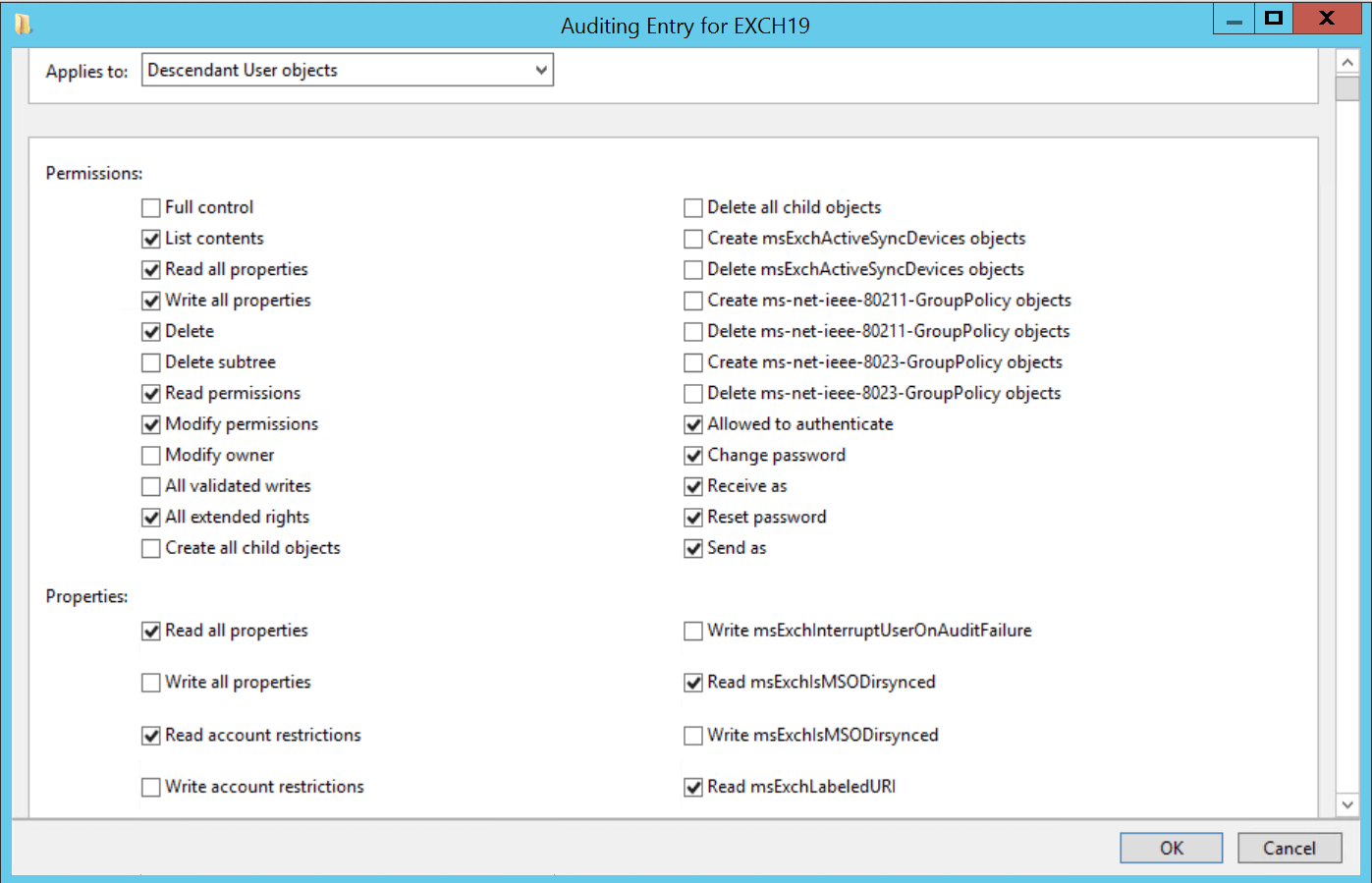Check the Write account restrictions box
The image size is (1372, 883).
[x=150, y=787]
